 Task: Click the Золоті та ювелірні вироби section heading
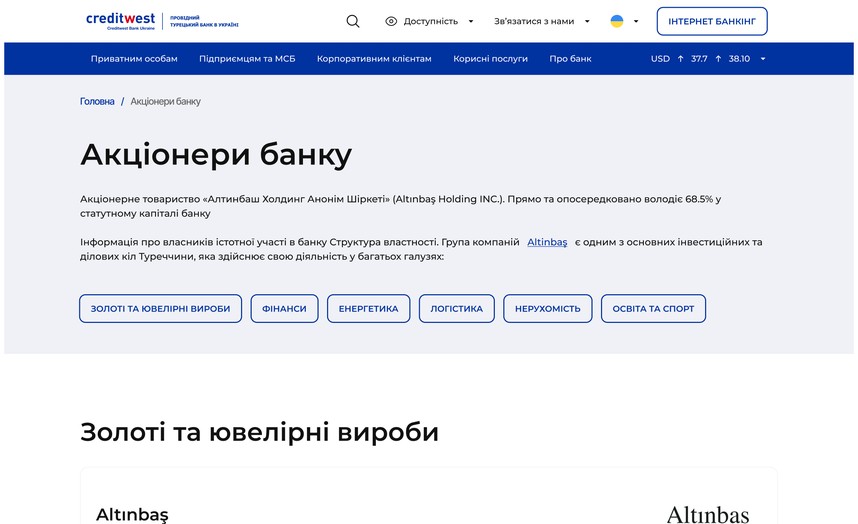tap(259, 432)
